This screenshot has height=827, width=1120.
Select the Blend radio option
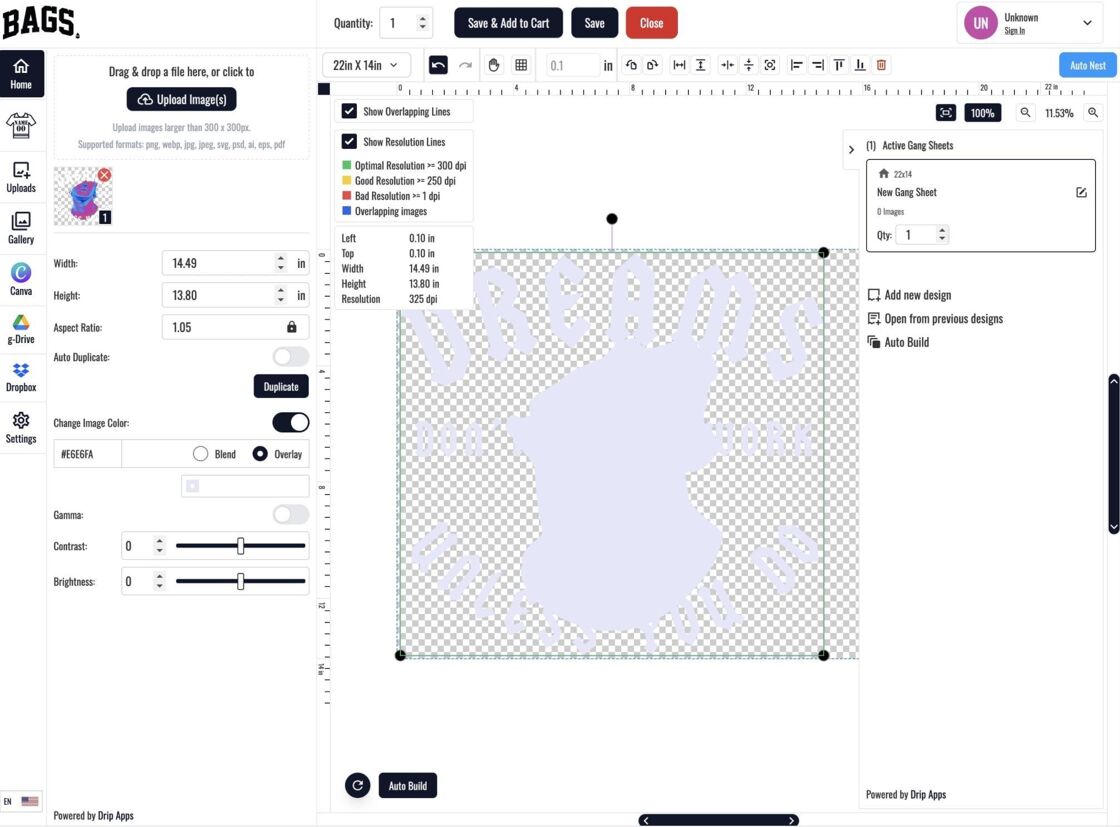[201, 453]
